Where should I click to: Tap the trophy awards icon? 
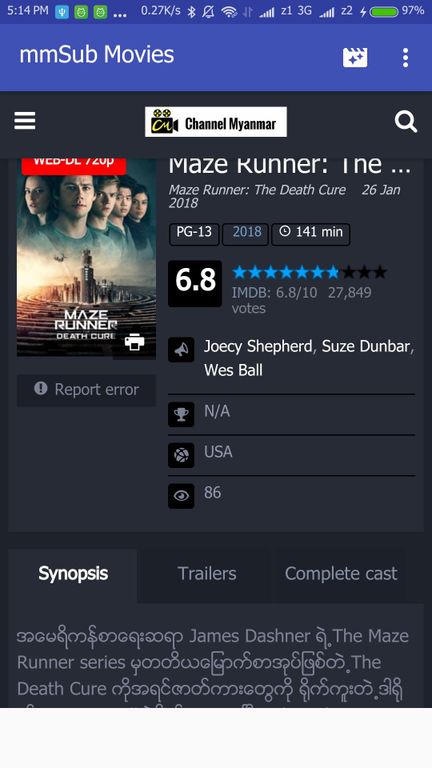[181, 414]
